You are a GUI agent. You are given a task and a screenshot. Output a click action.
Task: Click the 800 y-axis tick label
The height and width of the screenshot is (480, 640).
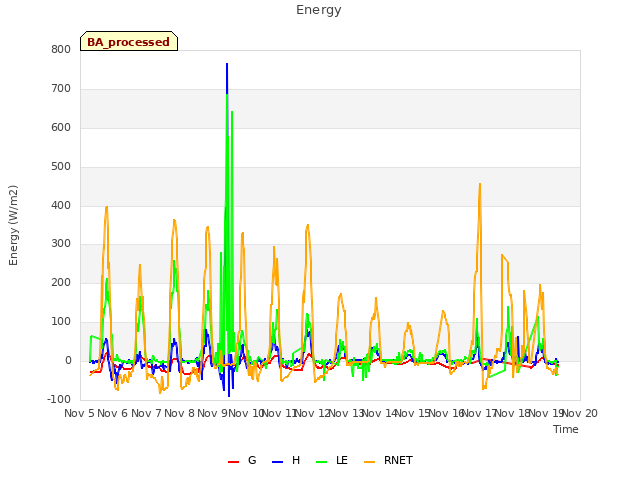tap(61, 49)
